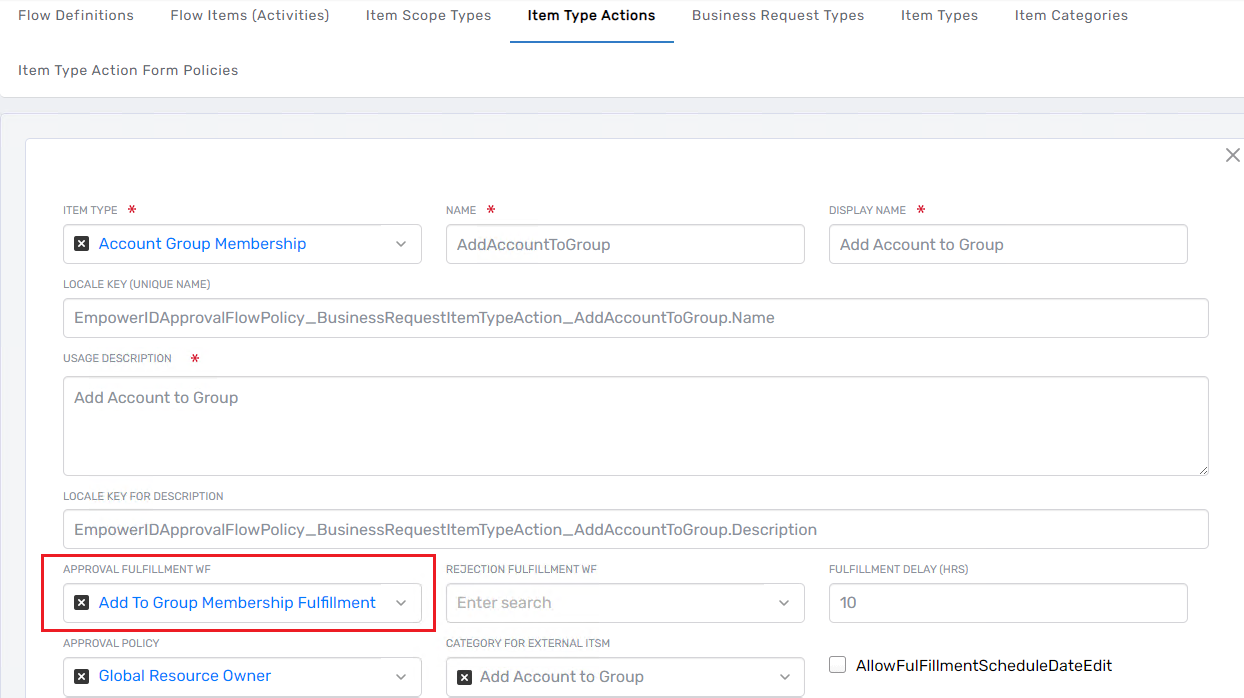1244x698 pixels.
Task: Click the Name field AddAccountToGroup
Action: 625,244
